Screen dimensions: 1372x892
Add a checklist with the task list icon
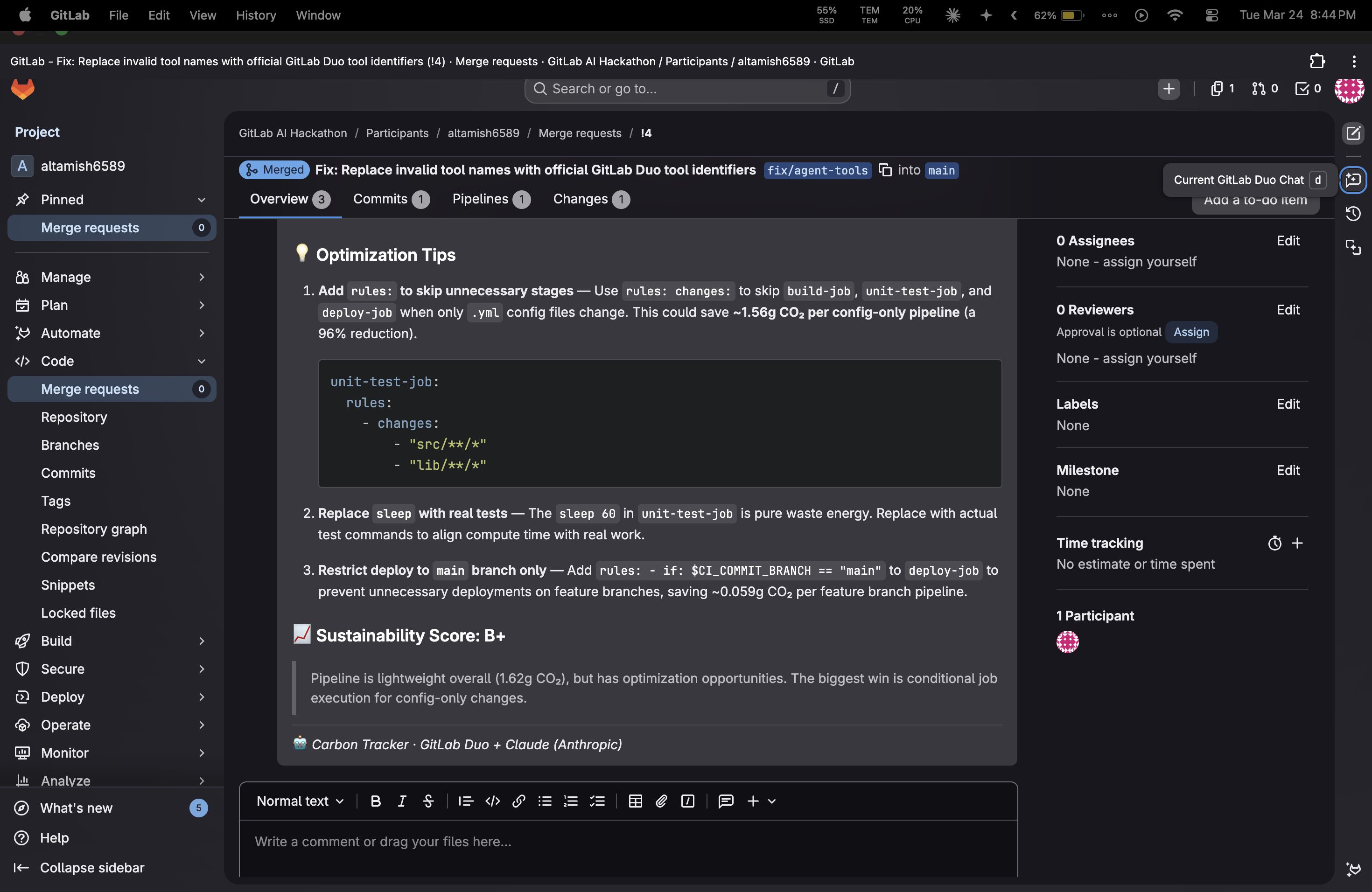(597, 801)
